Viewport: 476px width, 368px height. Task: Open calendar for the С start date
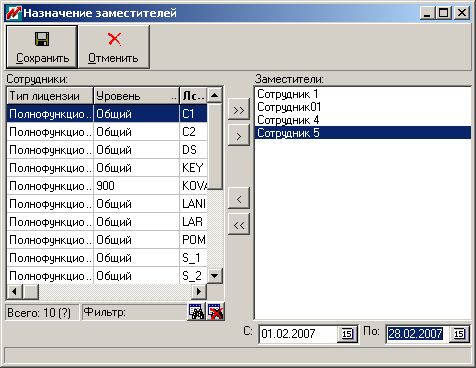[347, 334]
